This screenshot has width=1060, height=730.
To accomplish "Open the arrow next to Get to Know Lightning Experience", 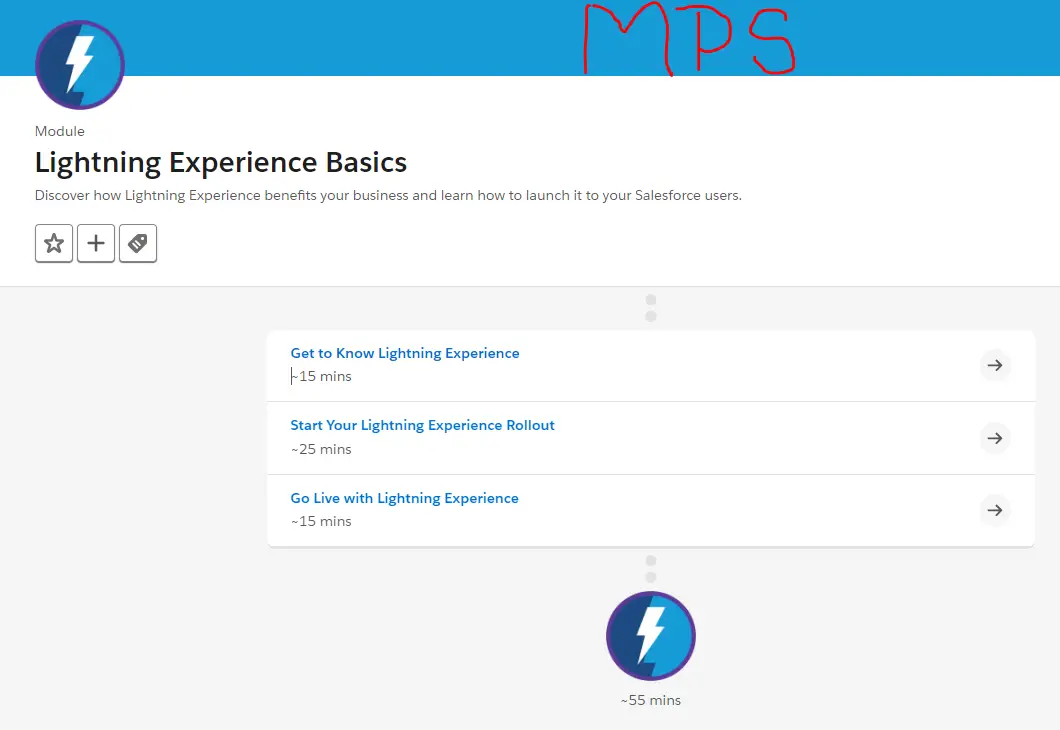I will pos(994,365).
